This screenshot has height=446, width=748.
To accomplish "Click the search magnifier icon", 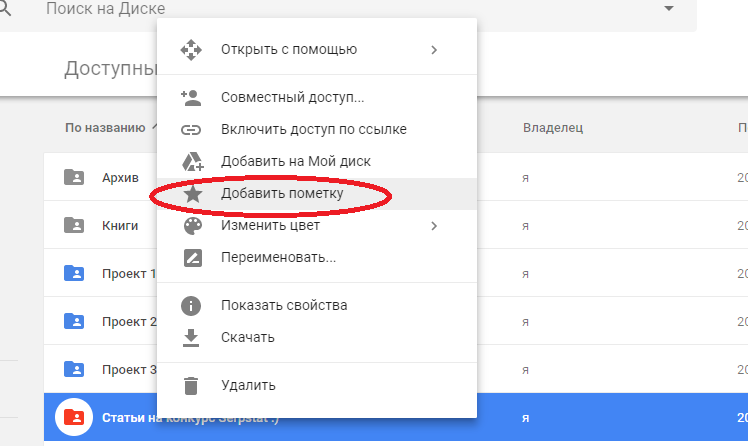I will [5, 8].
